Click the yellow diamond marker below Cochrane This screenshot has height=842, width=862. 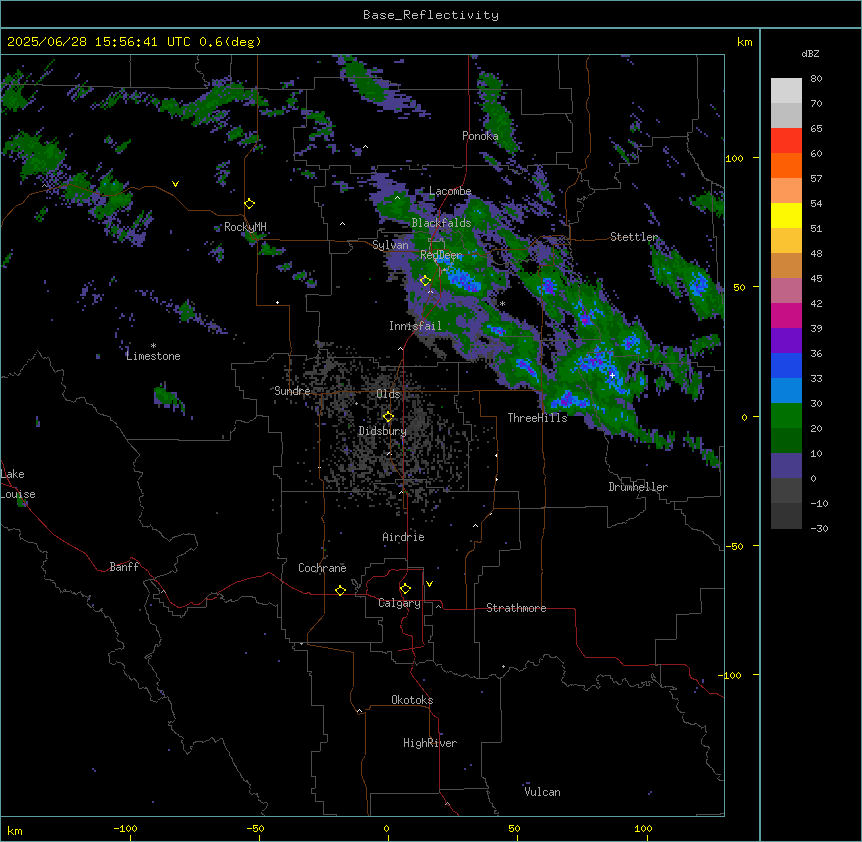340,590
